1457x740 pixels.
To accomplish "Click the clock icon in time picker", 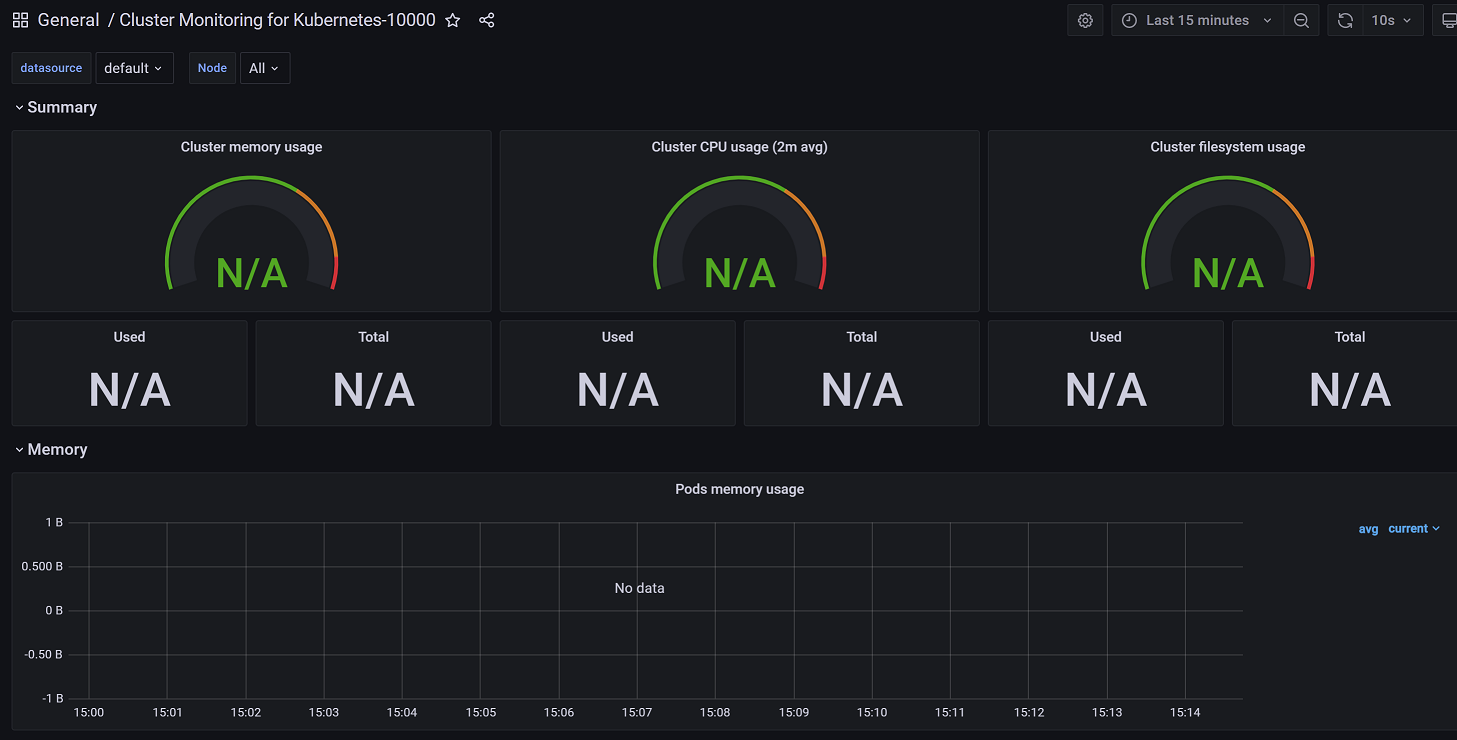I will click(x=1129, y=20).
